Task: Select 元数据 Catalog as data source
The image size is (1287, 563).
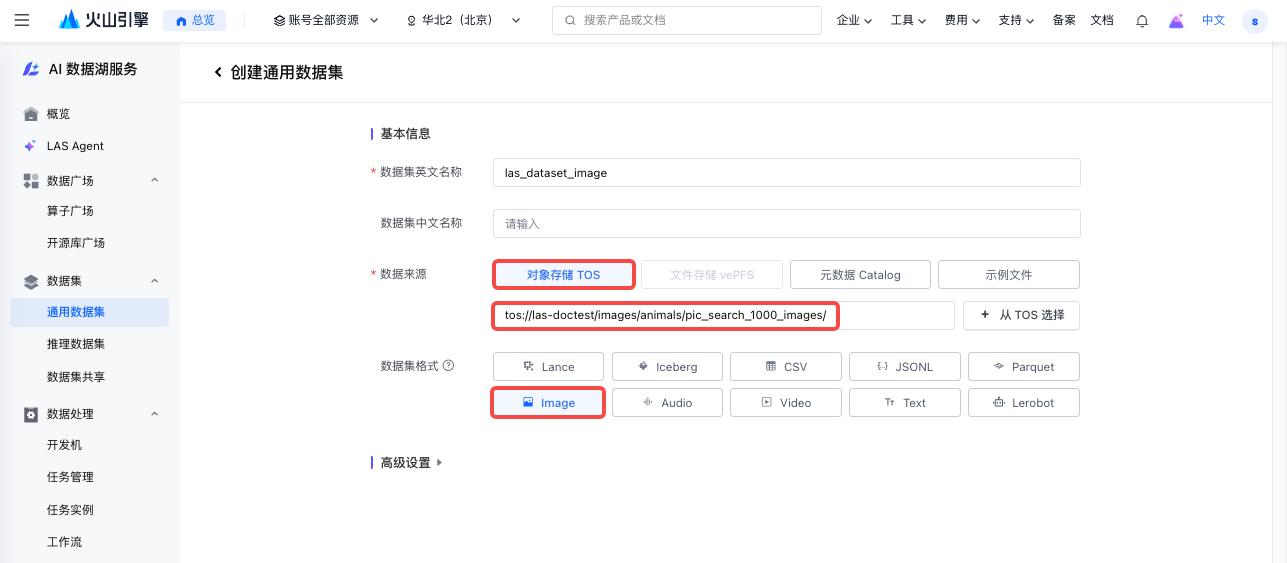Action: [860, 274]
